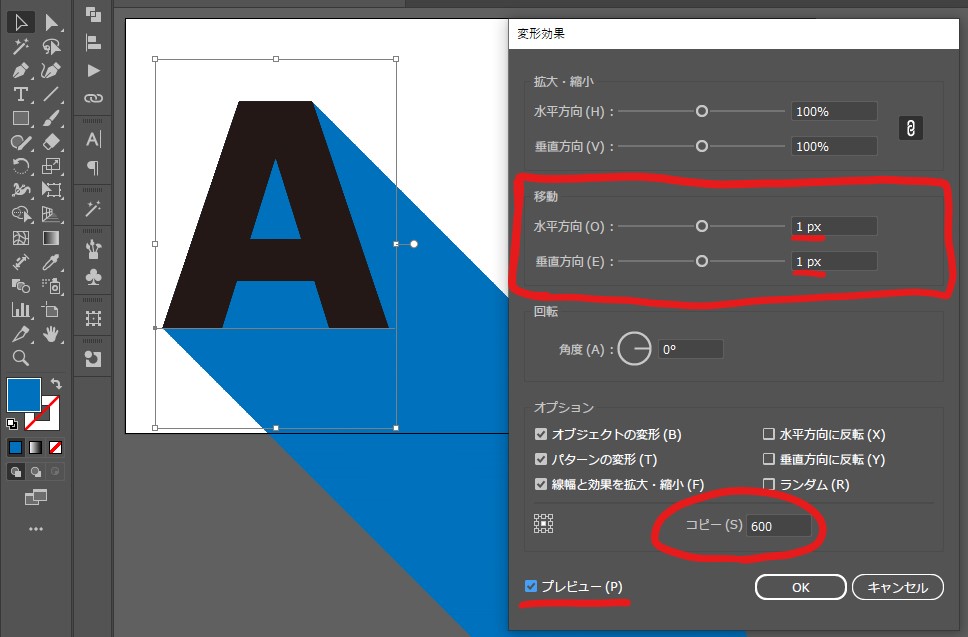Screen dimensions: 968x637
Task: Select the Selection tool (black arrow)
Action: pos(20,22)
